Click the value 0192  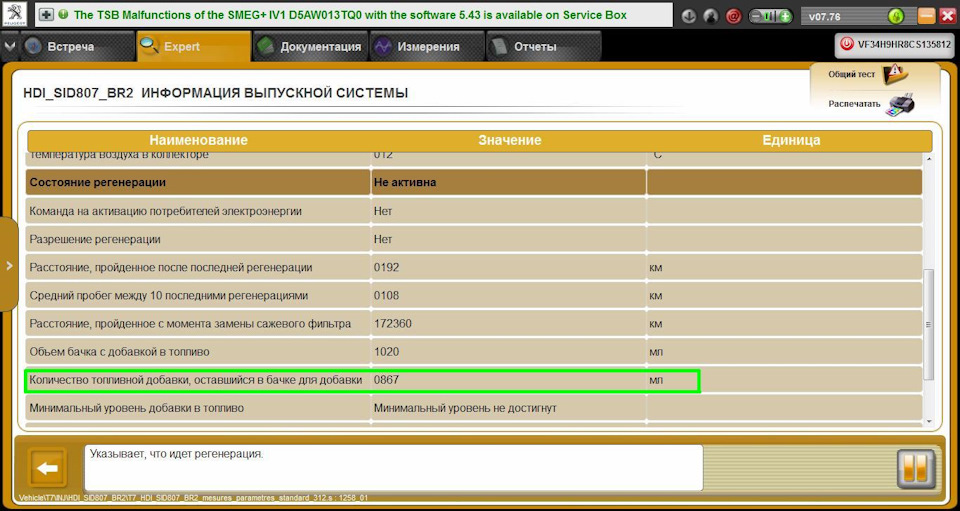[386, 267]
